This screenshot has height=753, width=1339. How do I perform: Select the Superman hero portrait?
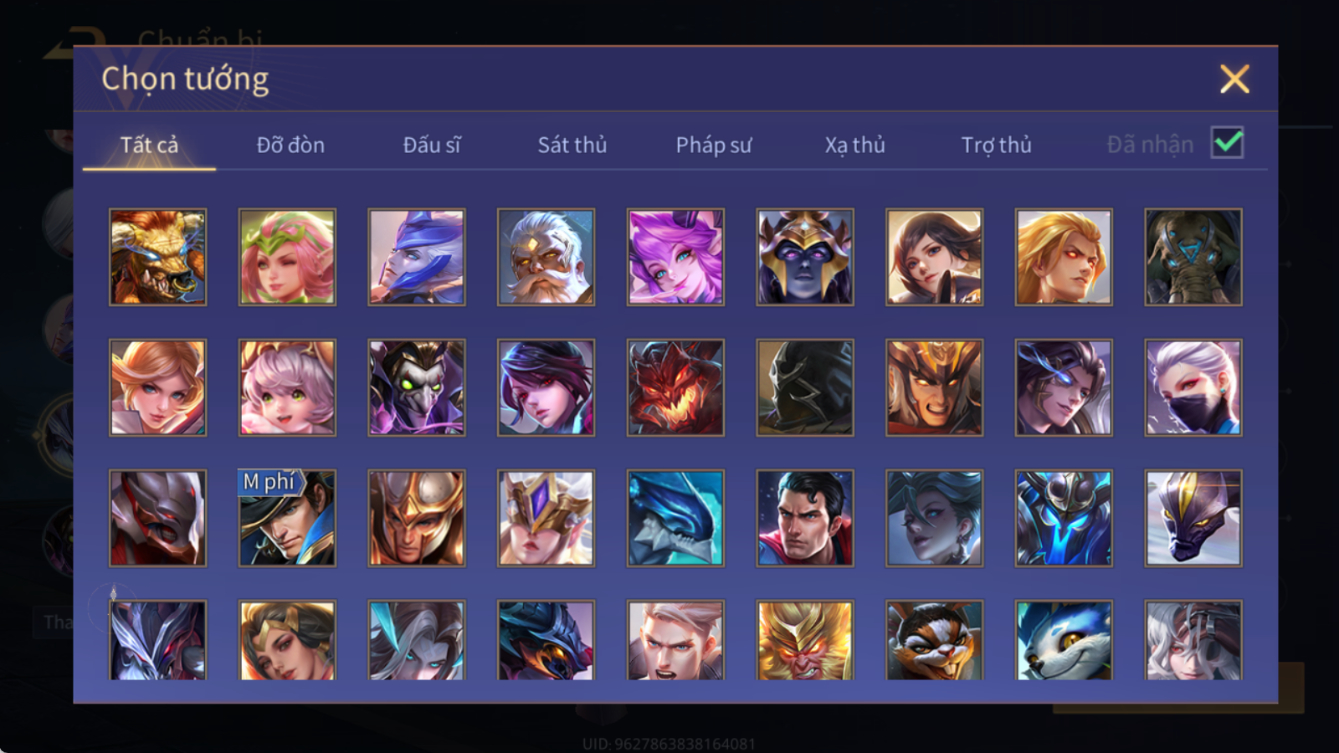[x=805, y=518]
